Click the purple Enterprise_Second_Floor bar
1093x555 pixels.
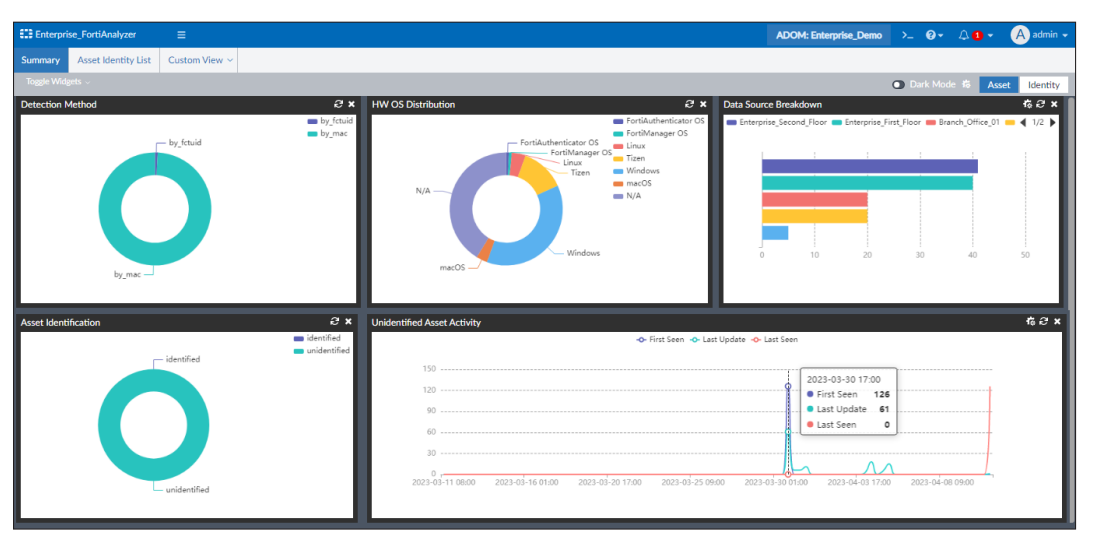(x=869, y=166)
